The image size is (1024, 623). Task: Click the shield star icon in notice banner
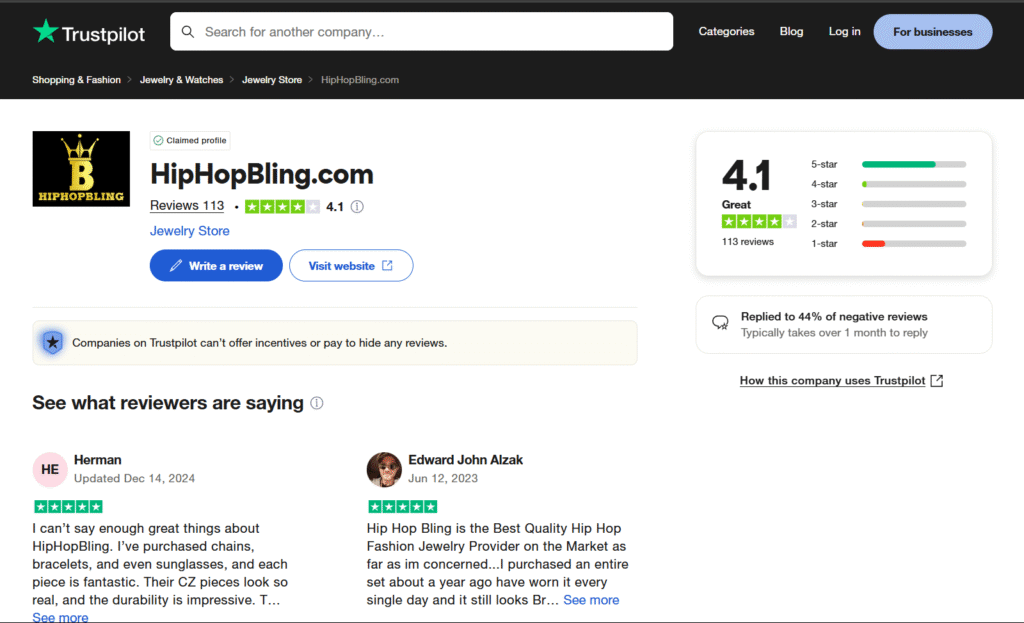click(x=53, y=342)
